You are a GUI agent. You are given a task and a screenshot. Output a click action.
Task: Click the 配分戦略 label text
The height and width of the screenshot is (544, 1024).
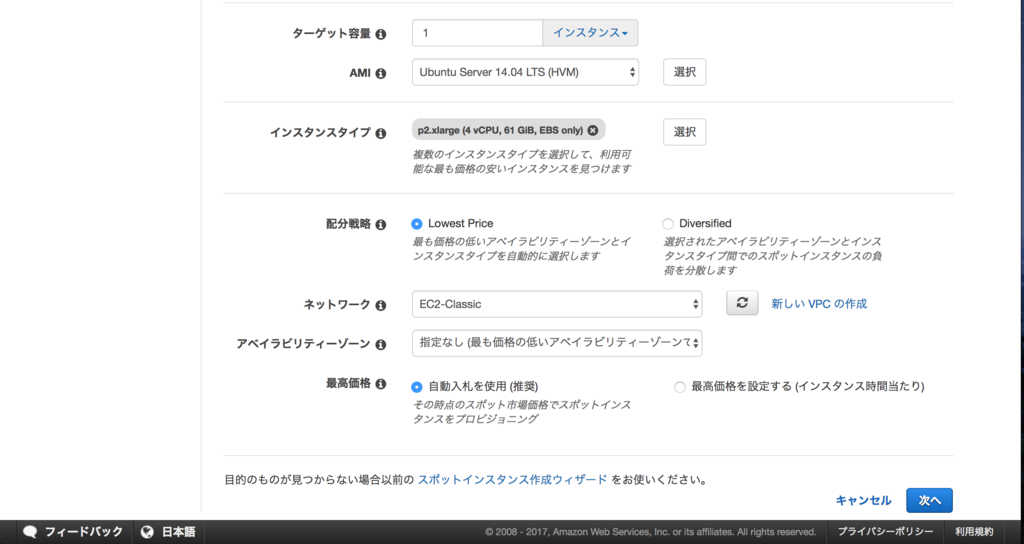348,224
